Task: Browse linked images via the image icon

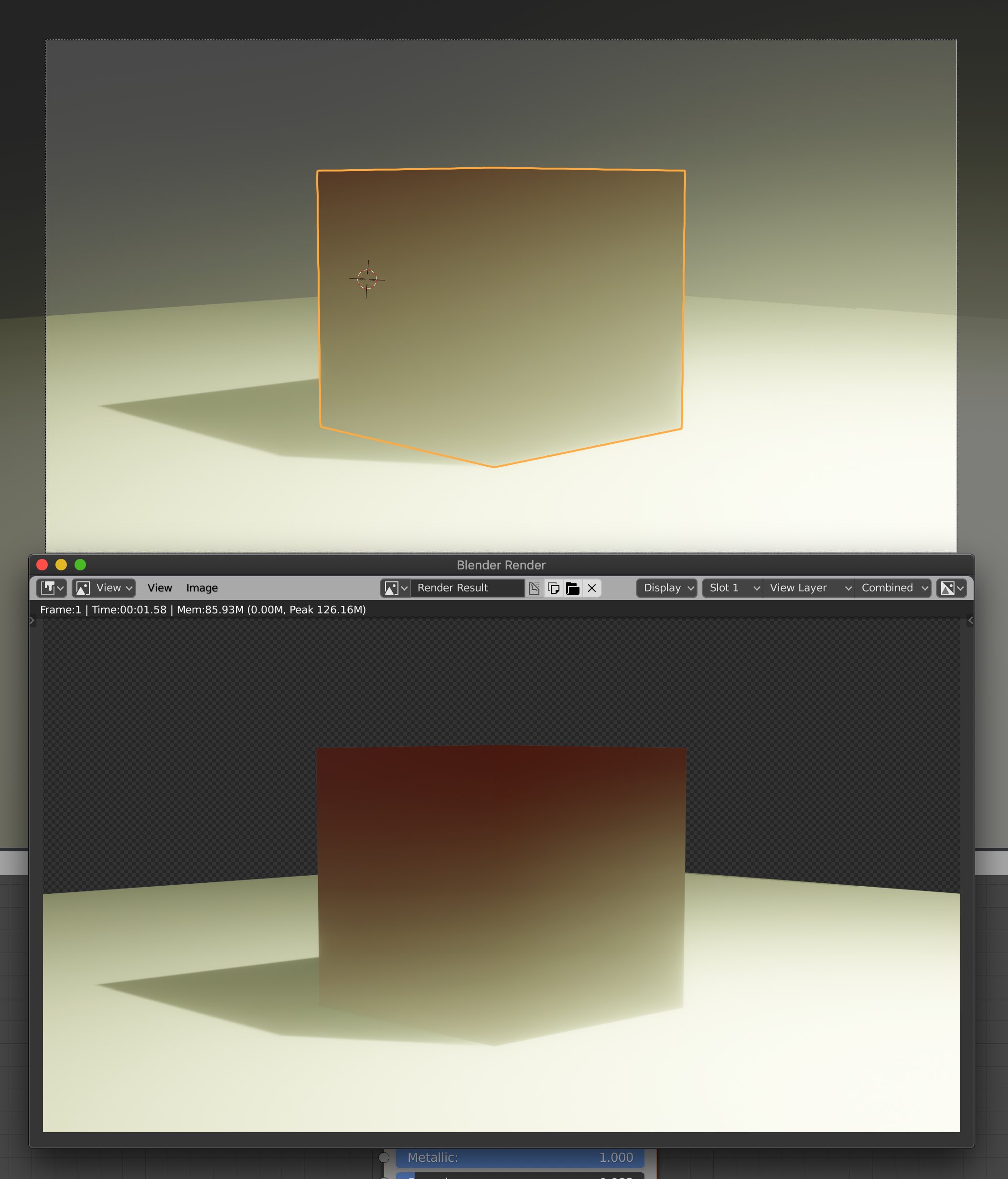Action: point(396,588)
